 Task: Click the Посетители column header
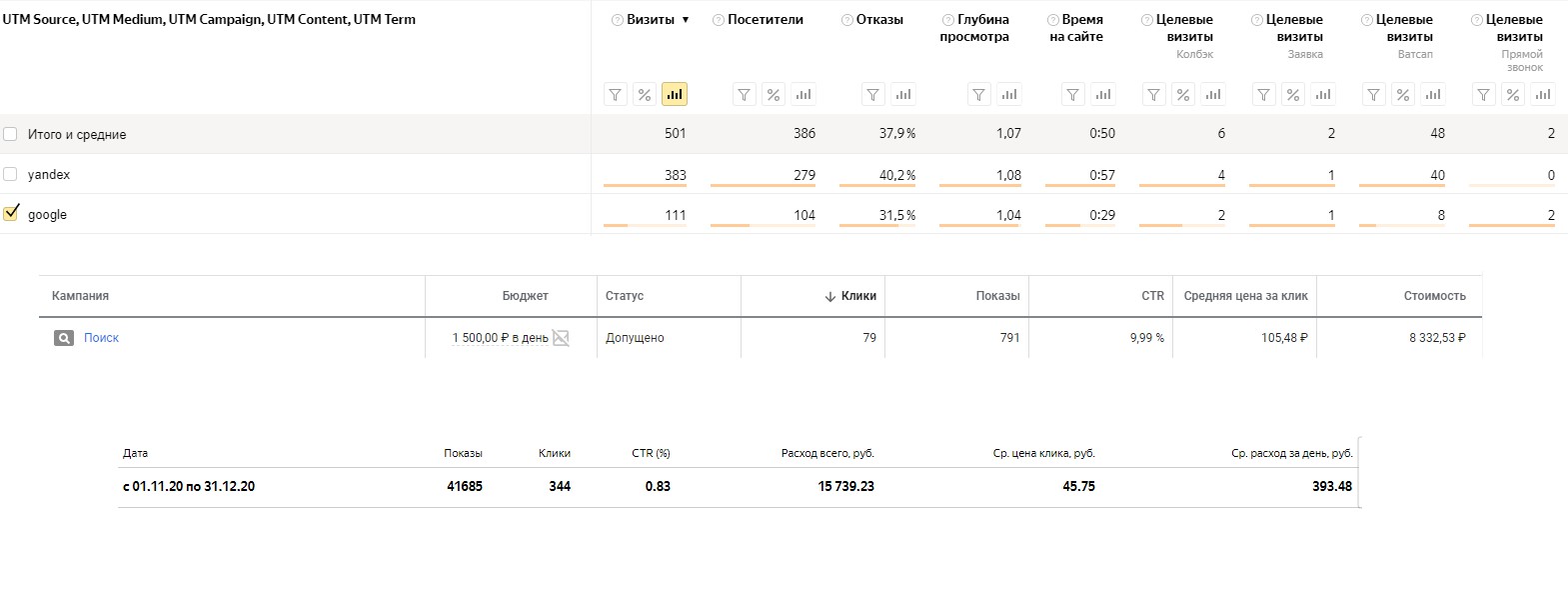(x=766, y=20)
